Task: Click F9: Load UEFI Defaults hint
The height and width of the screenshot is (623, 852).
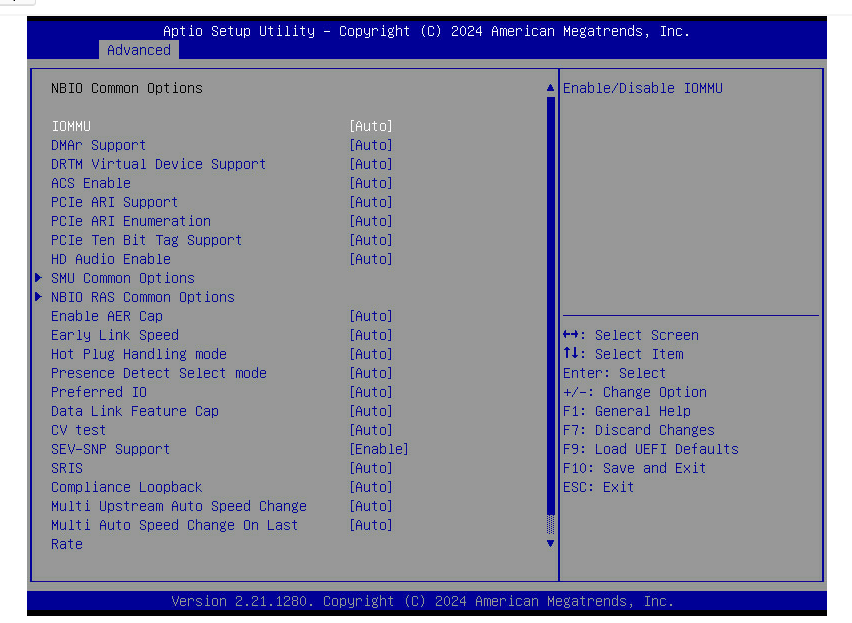Action: pyautogui.click(x=650, y=449)
